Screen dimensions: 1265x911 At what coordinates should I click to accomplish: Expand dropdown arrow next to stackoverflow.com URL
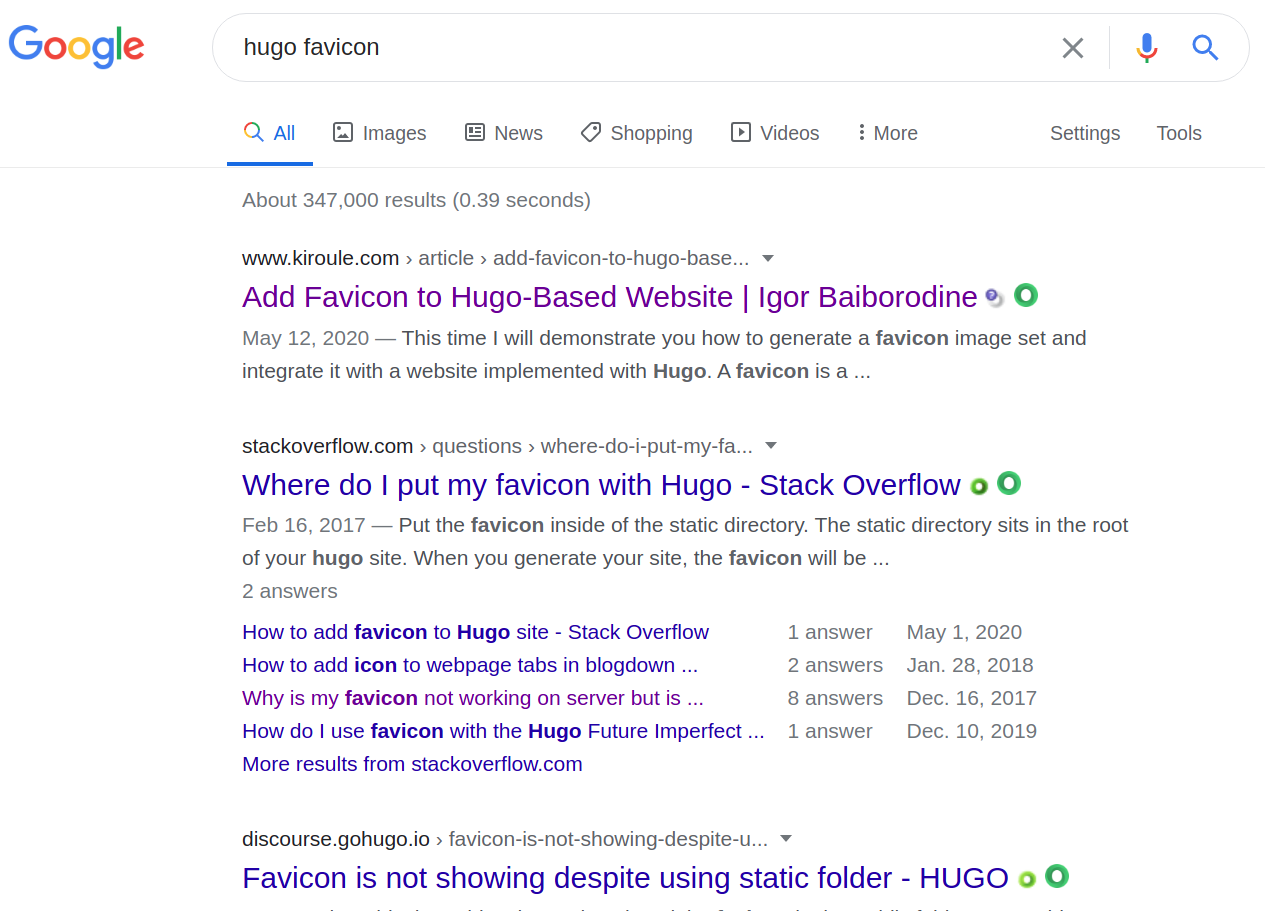771,446
